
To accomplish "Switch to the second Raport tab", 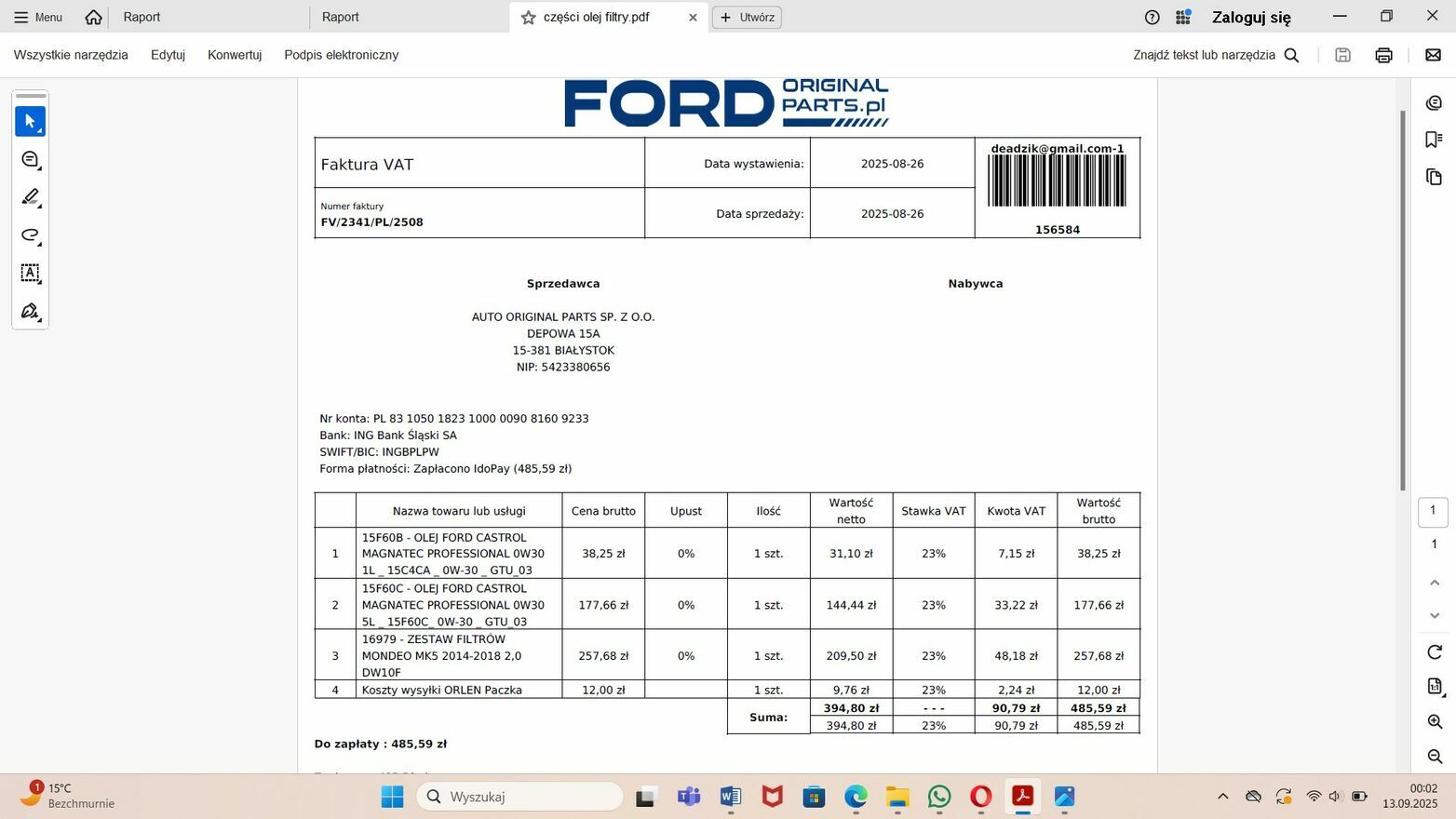I will pos(340,17).
